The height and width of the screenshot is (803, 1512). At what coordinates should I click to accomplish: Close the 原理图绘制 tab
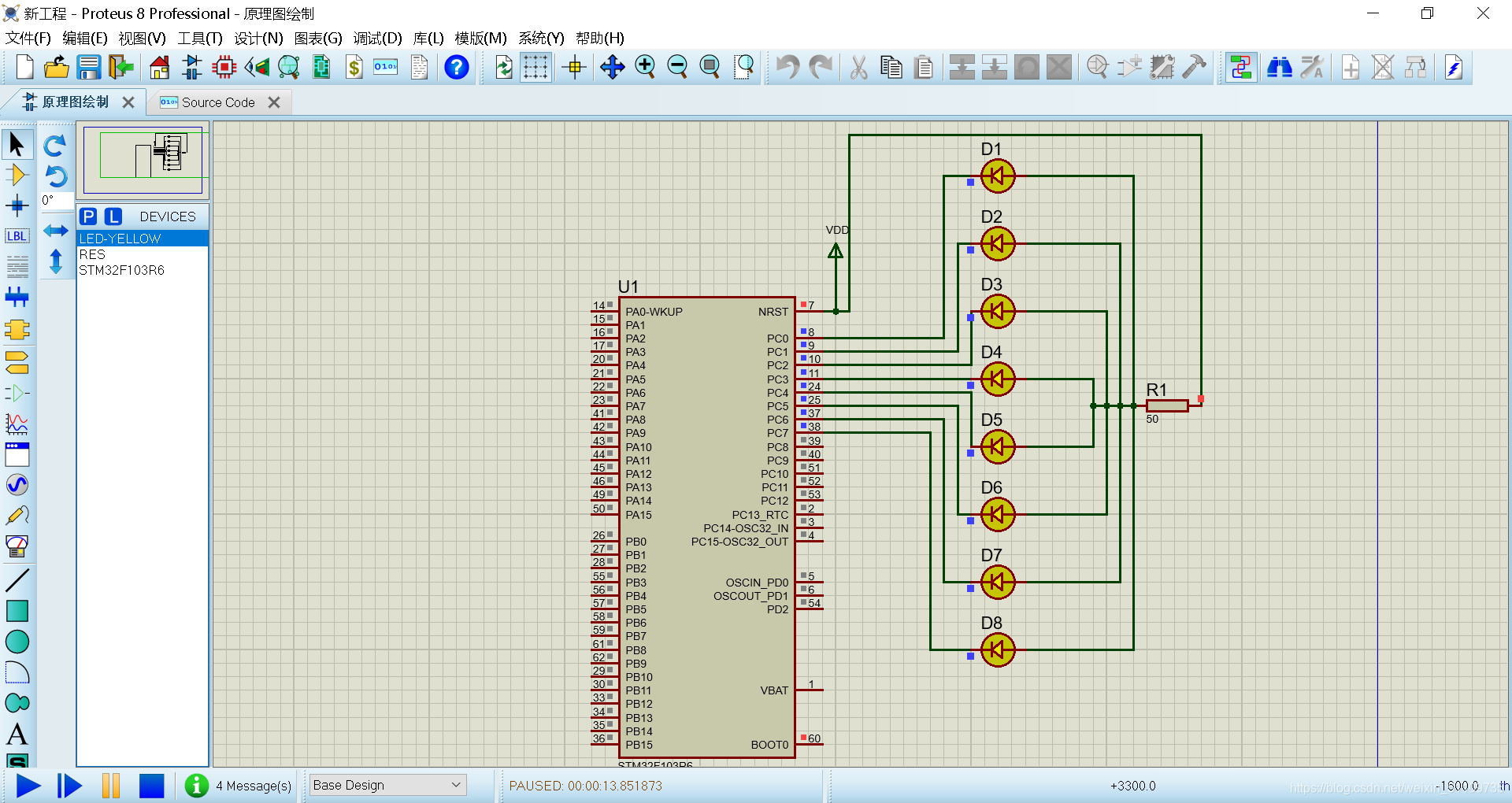click(128, 102)
